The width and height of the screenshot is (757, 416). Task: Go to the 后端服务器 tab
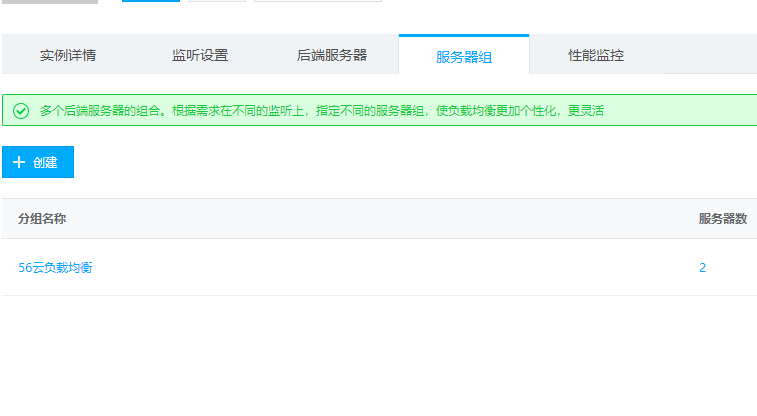[332, 55]
